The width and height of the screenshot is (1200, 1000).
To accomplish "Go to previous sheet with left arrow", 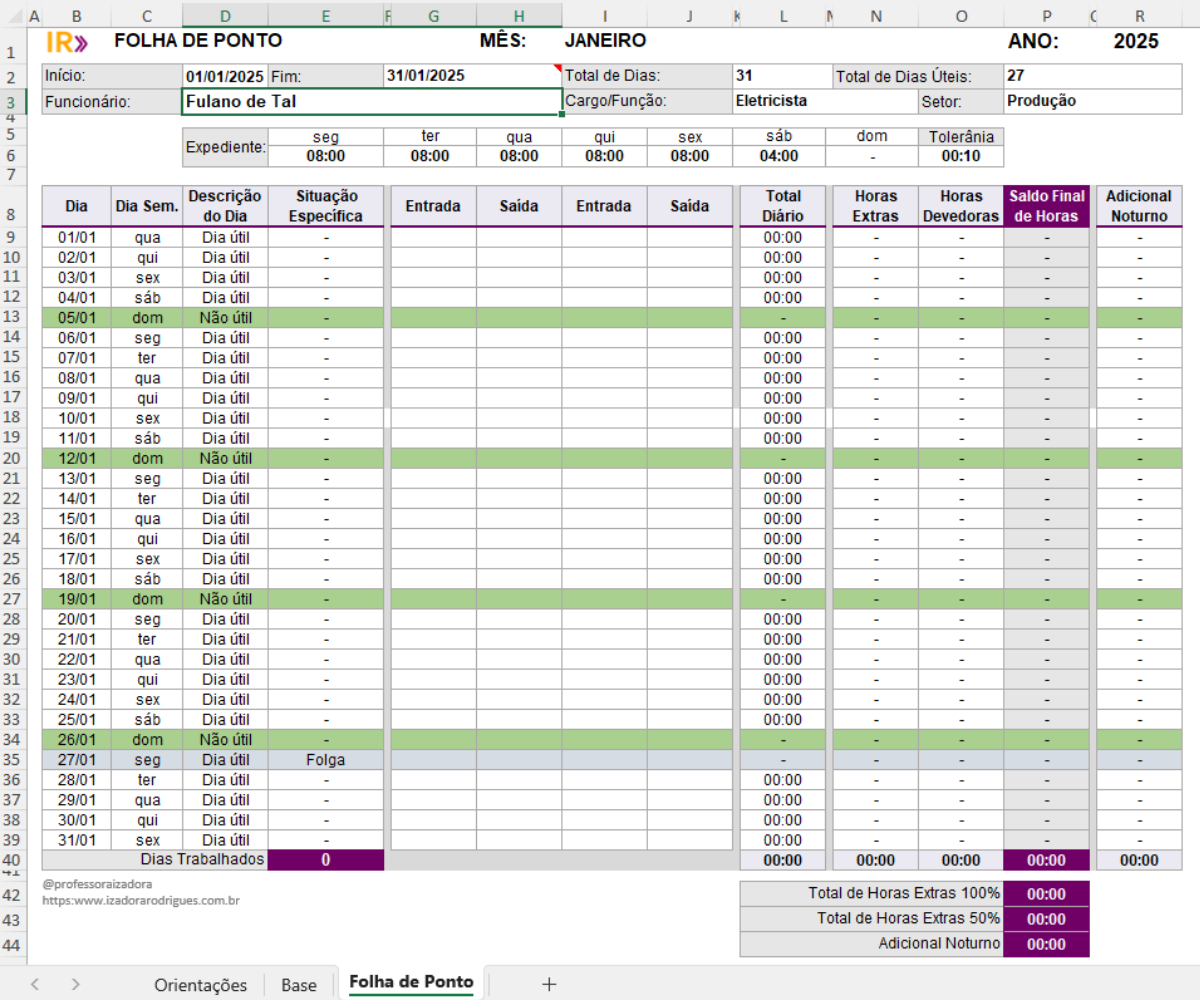I will (35, 985).
